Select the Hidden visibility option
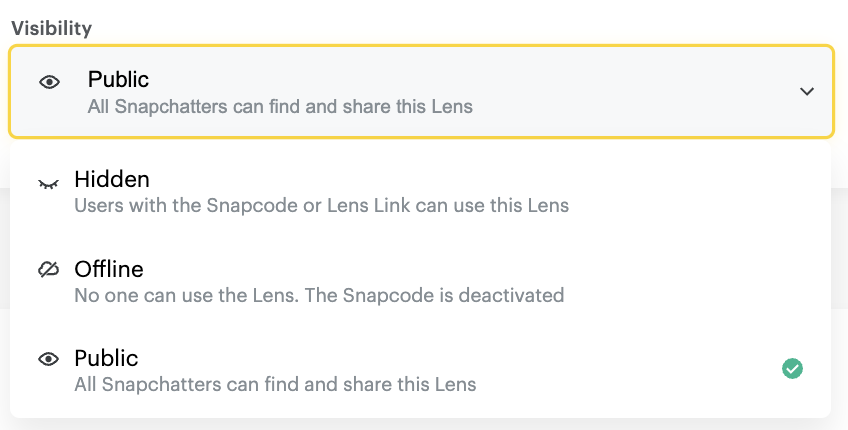 112,180
